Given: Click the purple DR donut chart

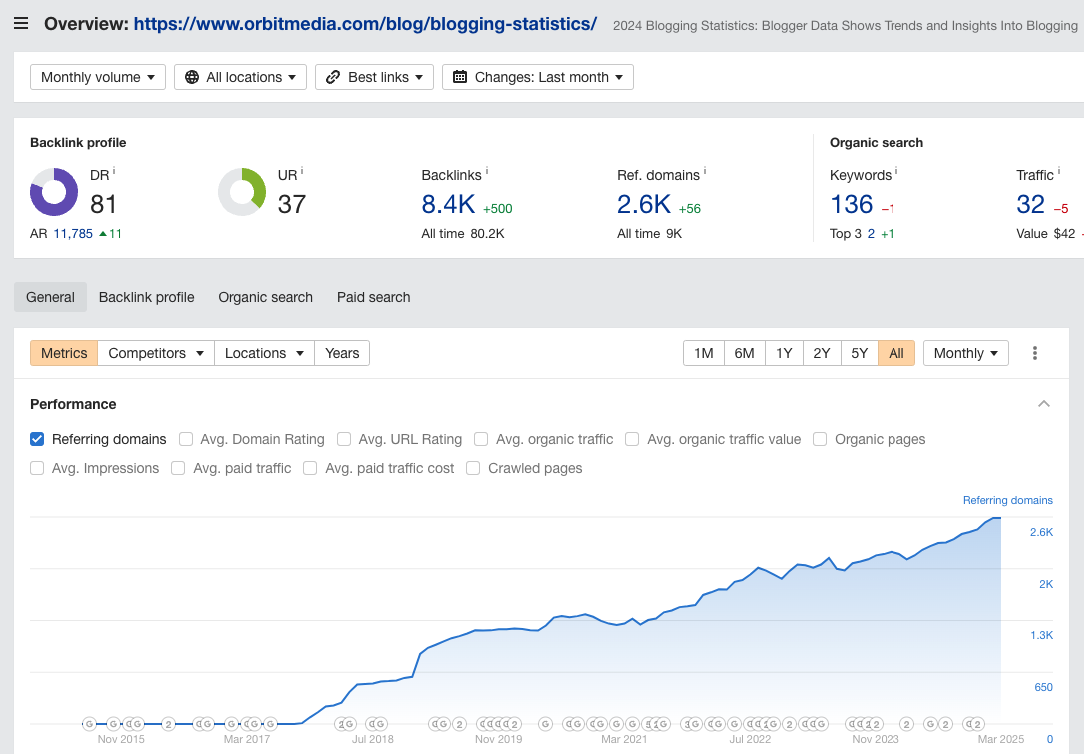Looking at the screenshot, I should [x=54, y=192].
